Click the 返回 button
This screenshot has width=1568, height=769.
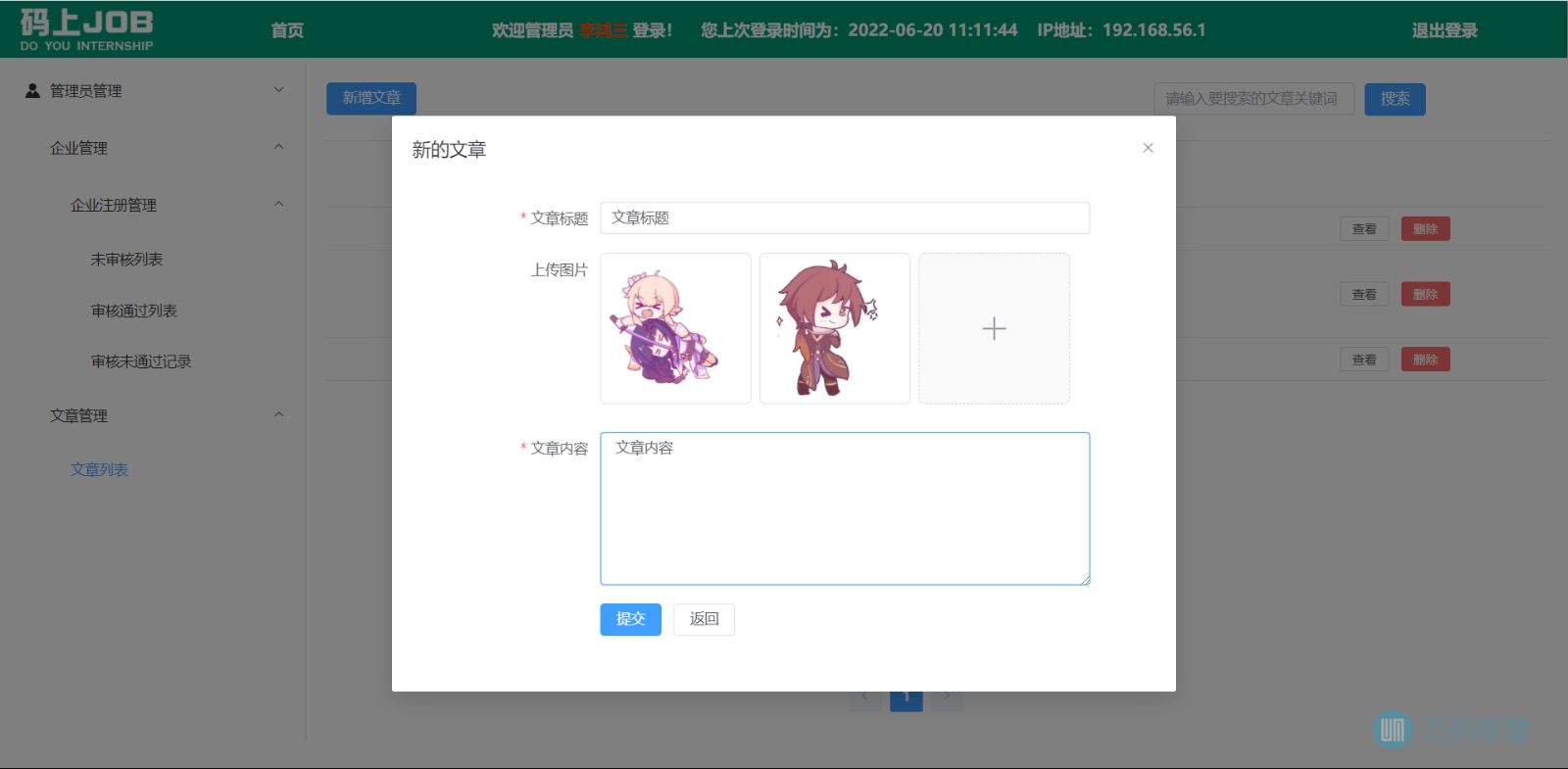coord(704,619)
